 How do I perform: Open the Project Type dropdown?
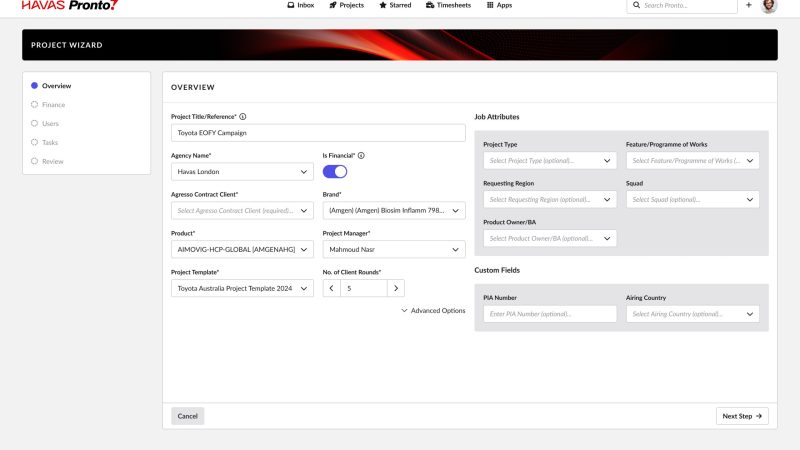[550, 161]
